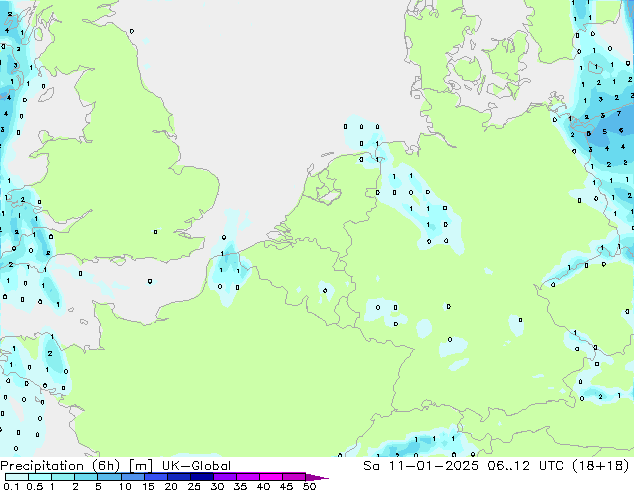This screenshot has width=634, height=490.
Task: Click the '45' legend value
Action: point(286,486)
